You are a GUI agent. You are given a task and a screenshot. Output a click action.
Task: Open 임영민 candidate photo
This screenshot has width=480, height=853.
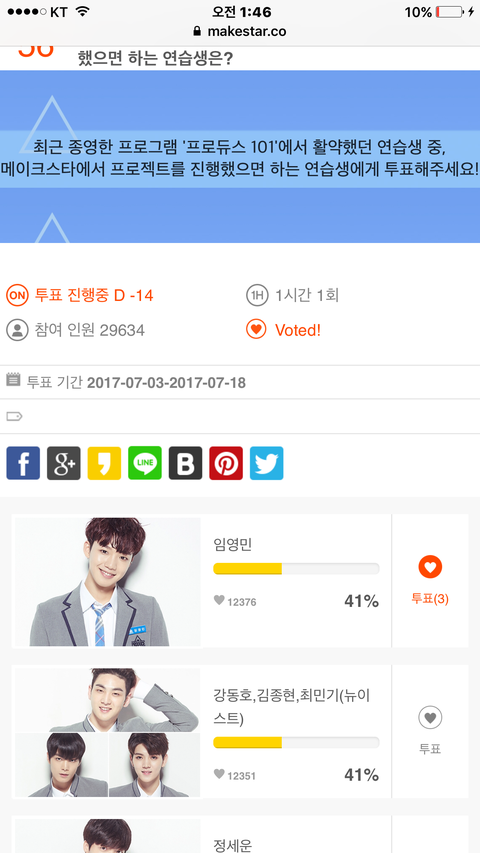[108, 582]
